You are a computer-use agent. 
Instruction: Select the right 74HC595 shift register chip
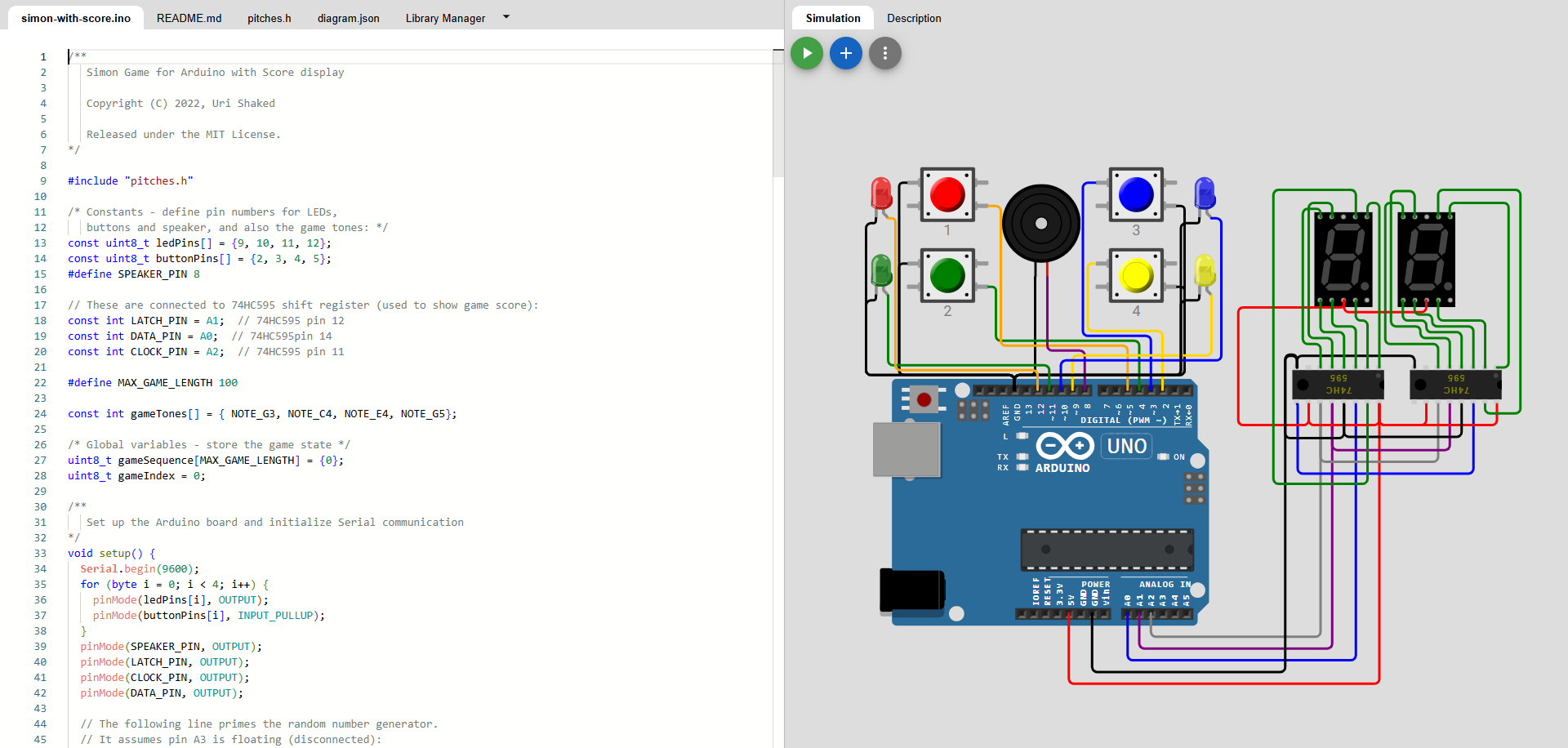click(1455, 385)
